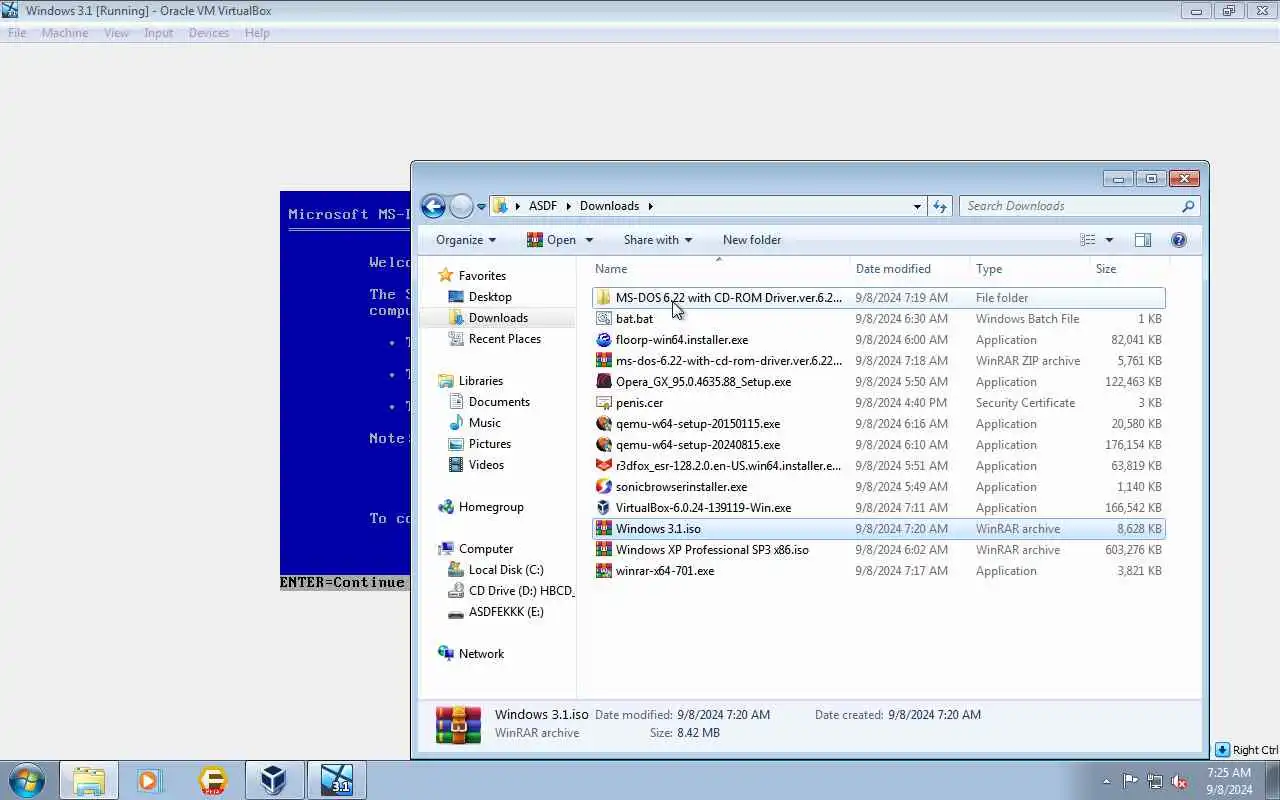Open VirtualBox Help menu
The width and height of the screenshot is (1280, 800).
point(257,33)
